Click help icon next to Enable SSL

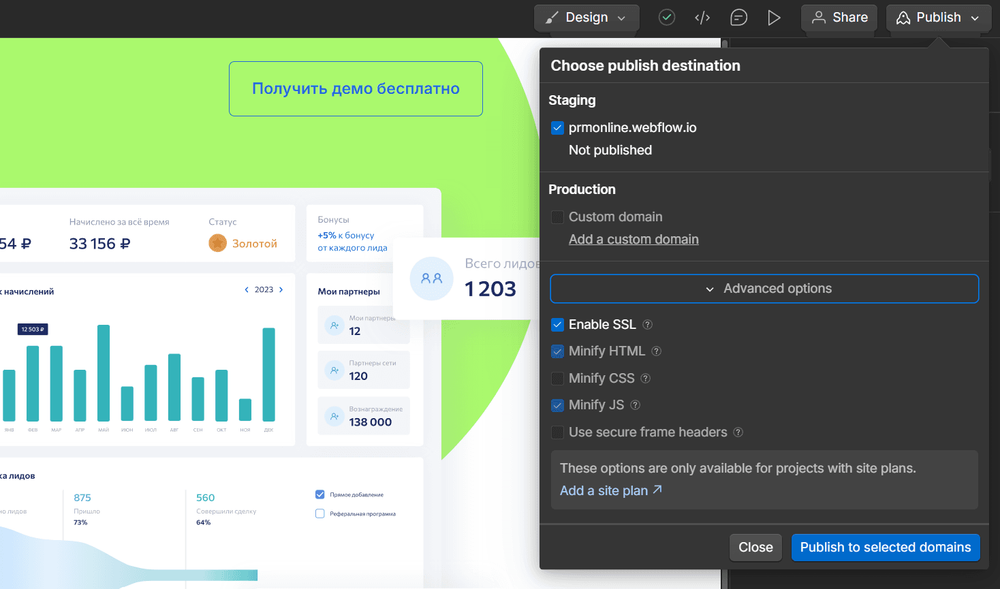click(x=648, y=325)
